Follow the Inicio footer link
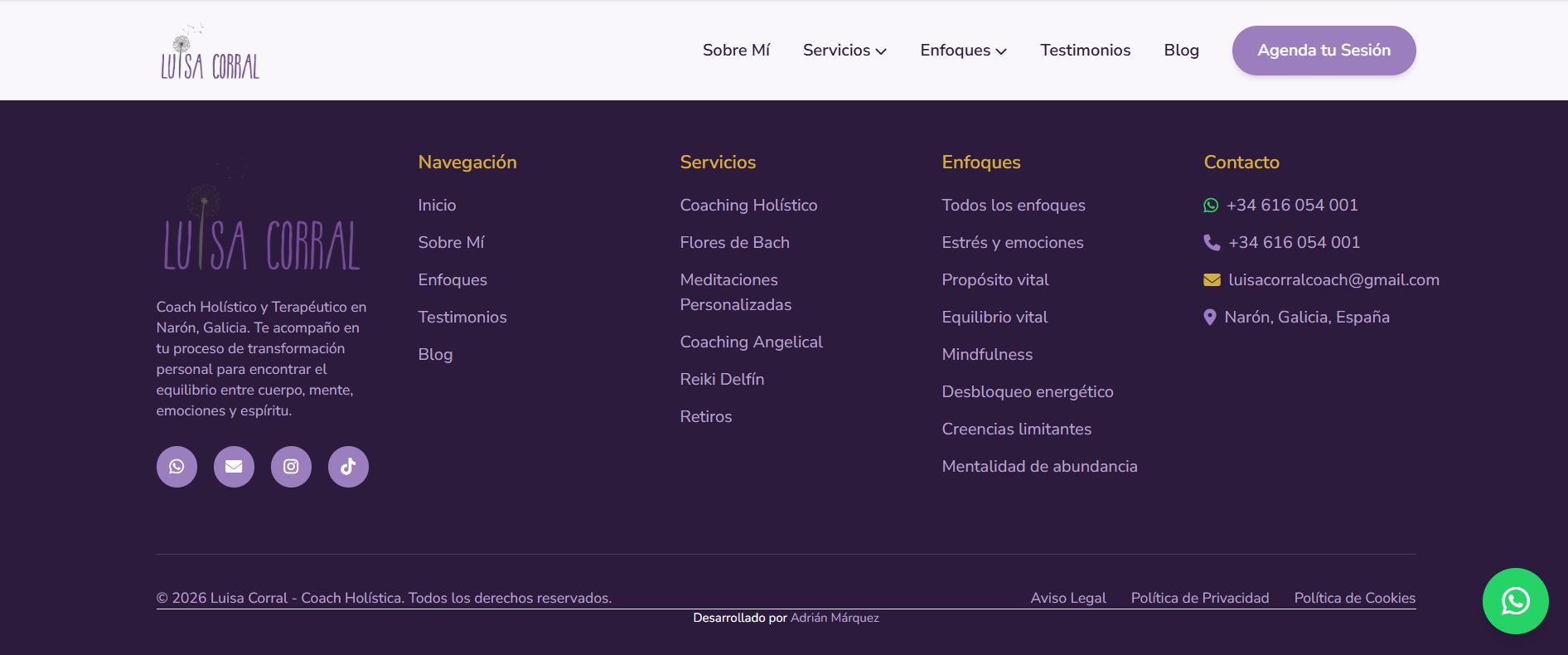1568x655 pixels. click(x=437, y=206)
